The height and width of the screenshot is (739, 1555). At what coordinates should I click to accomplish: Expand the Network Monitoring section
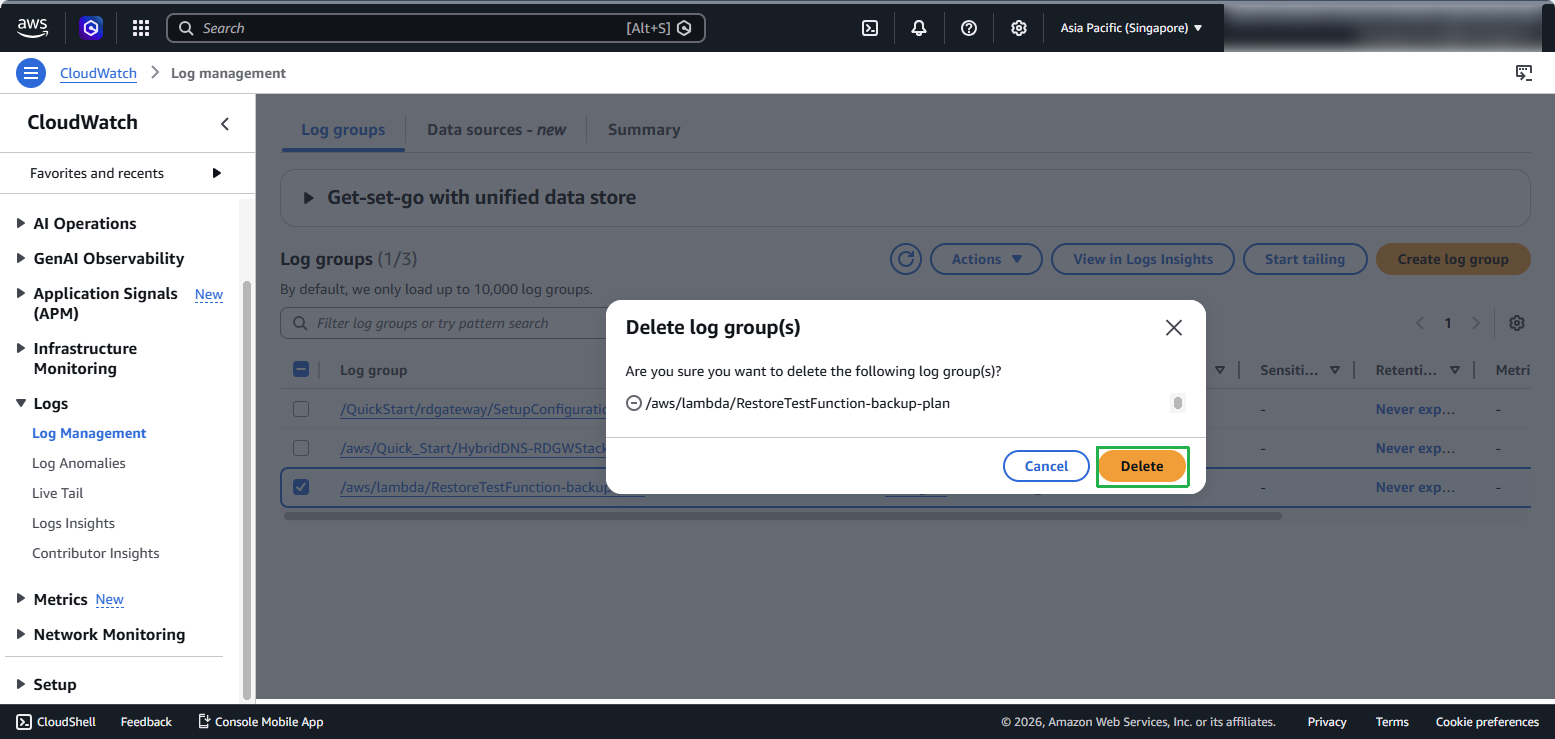point(21,634)
